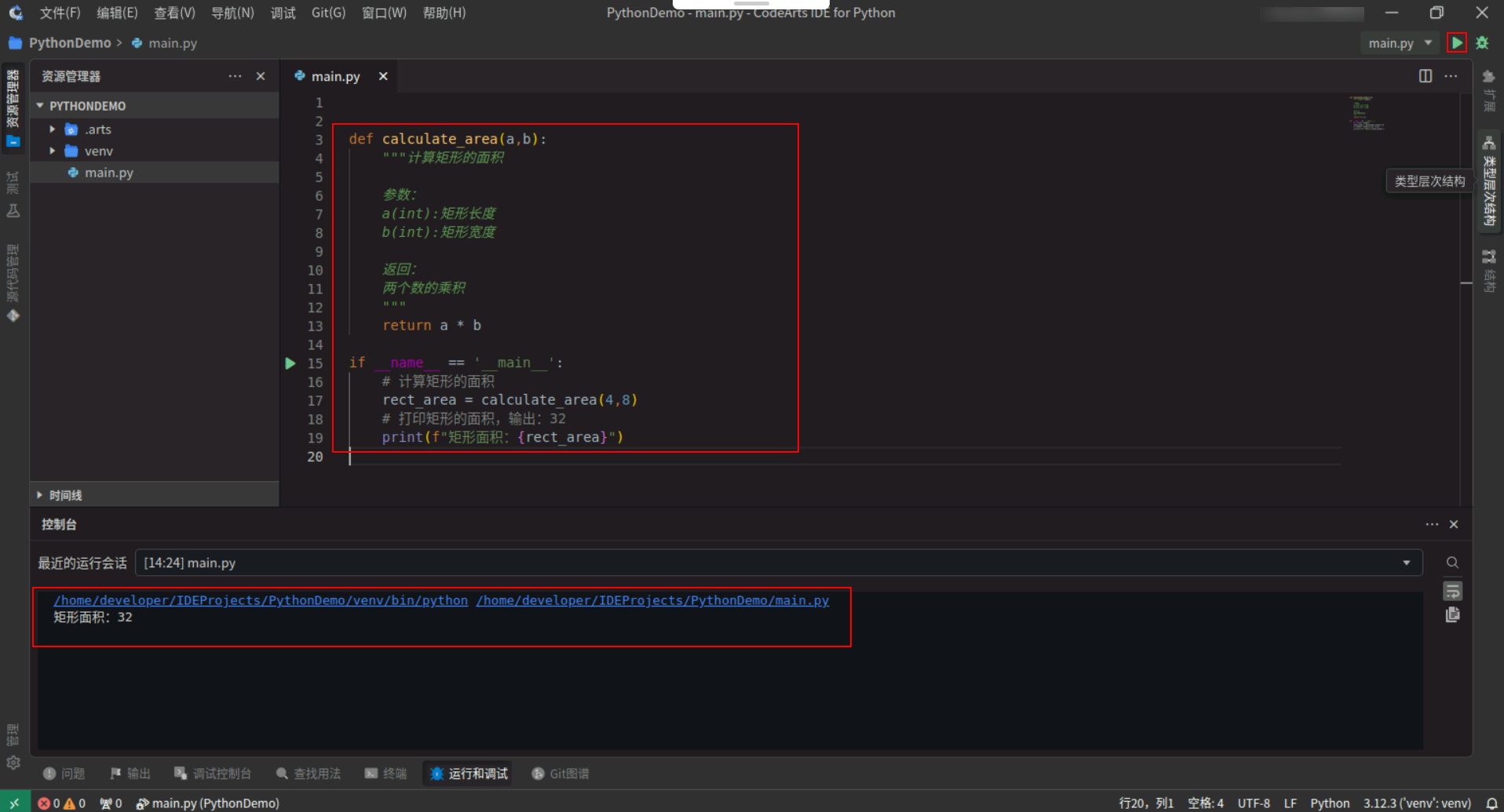This screenshot has width=1504, height=812.
Task: Switch to the 调试控制台 tab
Action: (212, 774)
